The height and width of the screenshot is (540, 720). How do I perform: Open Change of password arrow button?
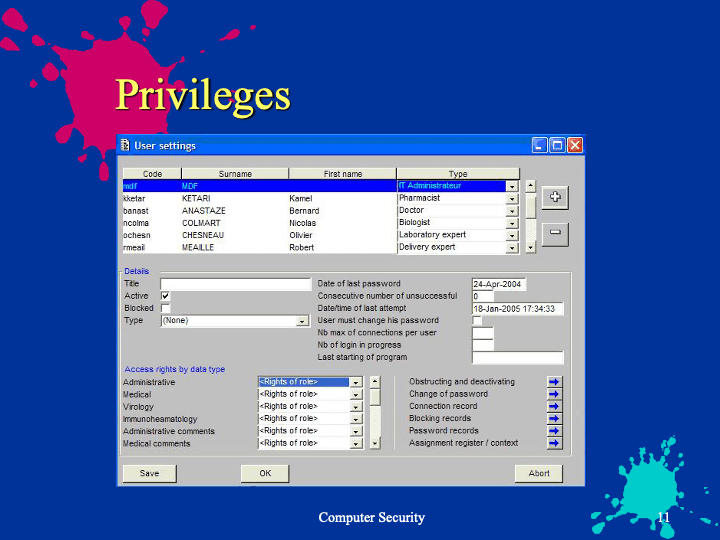click(554, 394)
